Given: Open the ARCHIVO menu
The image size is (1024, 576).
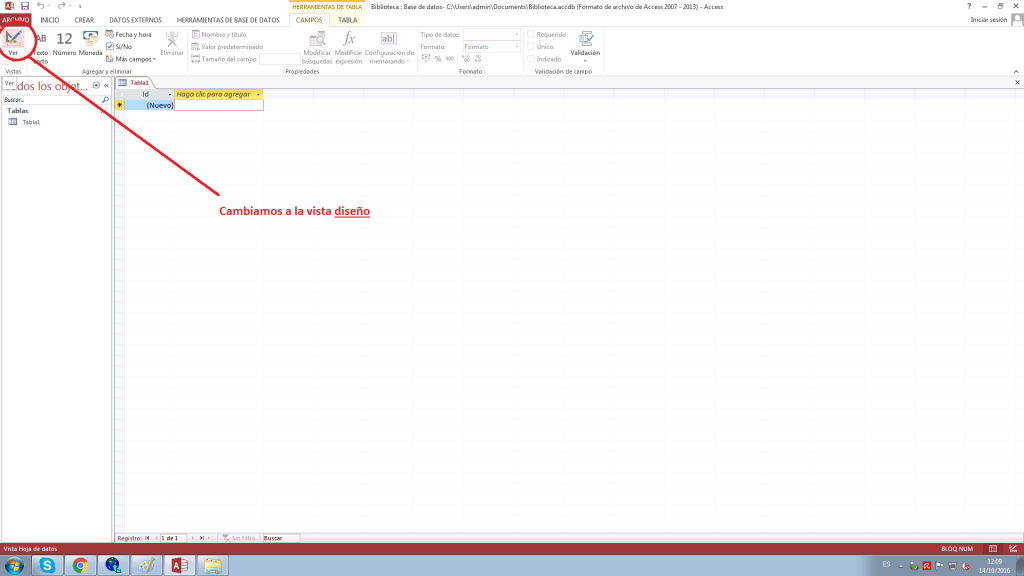Looking at the screenshot, I should pyautogui.click(x=16, y=20).
